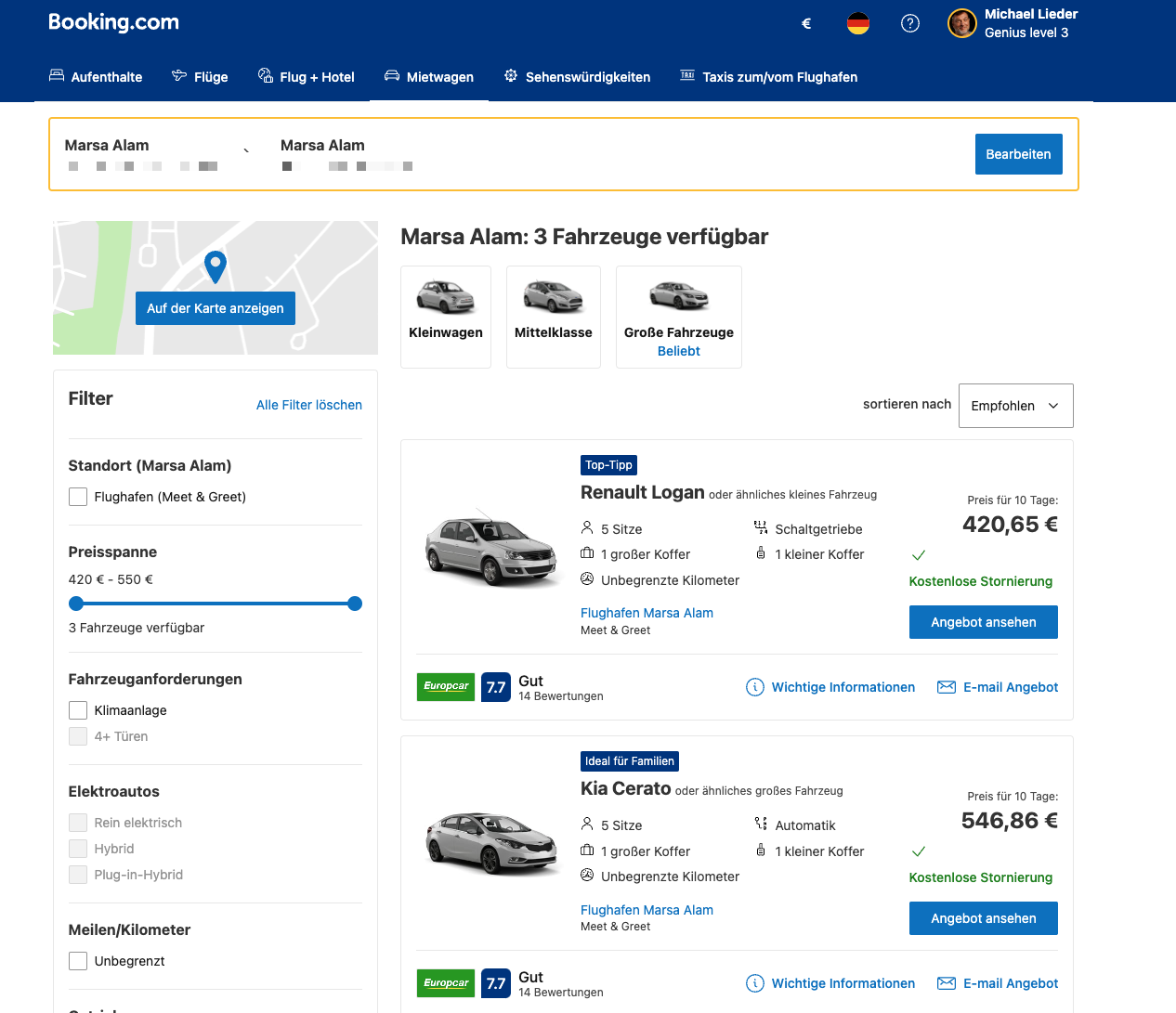This screenshot has width=1176, height=1013.
Task: Click the German flag language icon
Action: pos(857,23)
